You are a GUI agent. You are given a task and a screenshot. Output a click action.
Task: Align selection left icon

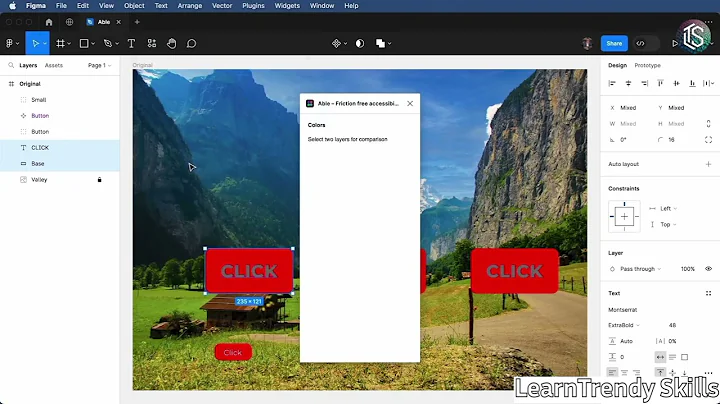coord(612,83)
